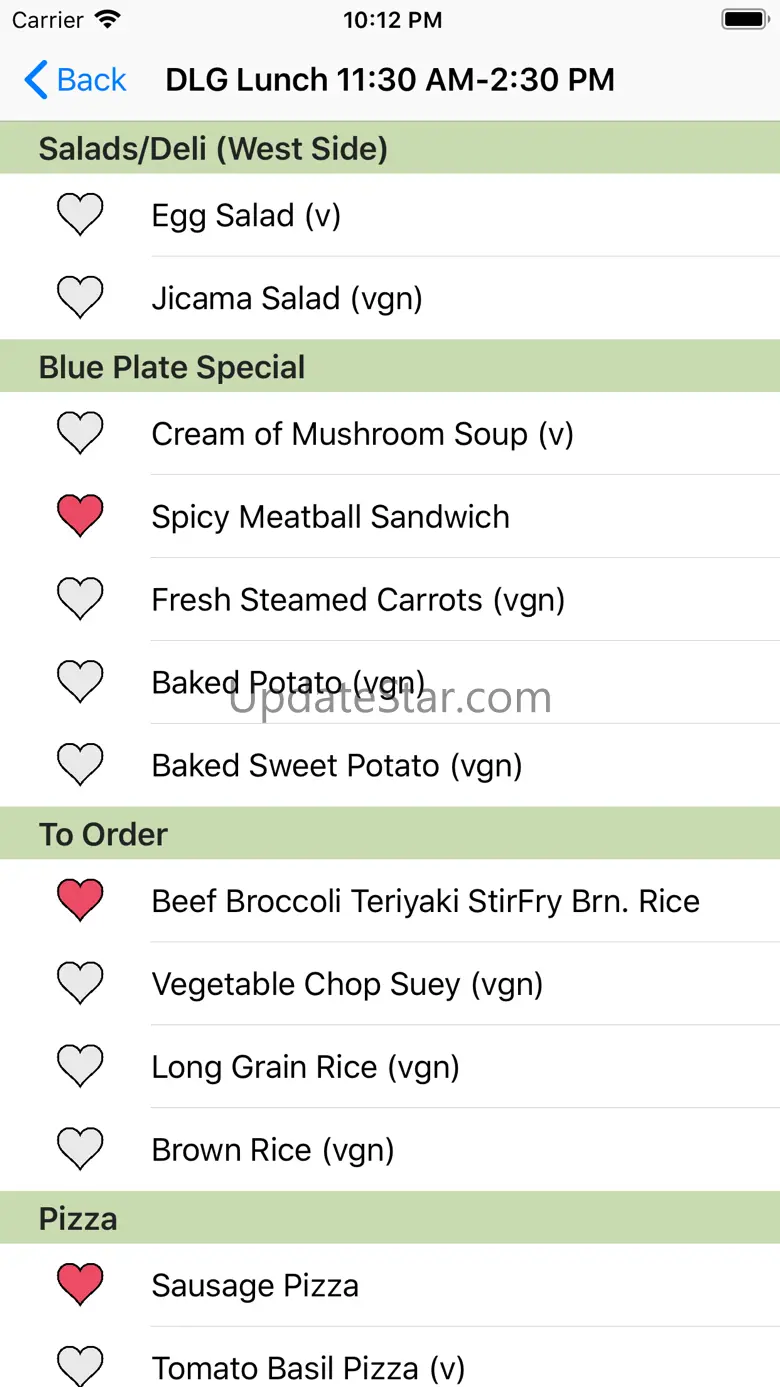The image size is (780, 1387).
Task: Remove favorite from Beef Broccoli Teriyaki StirFry
Action: click(80, 901)
